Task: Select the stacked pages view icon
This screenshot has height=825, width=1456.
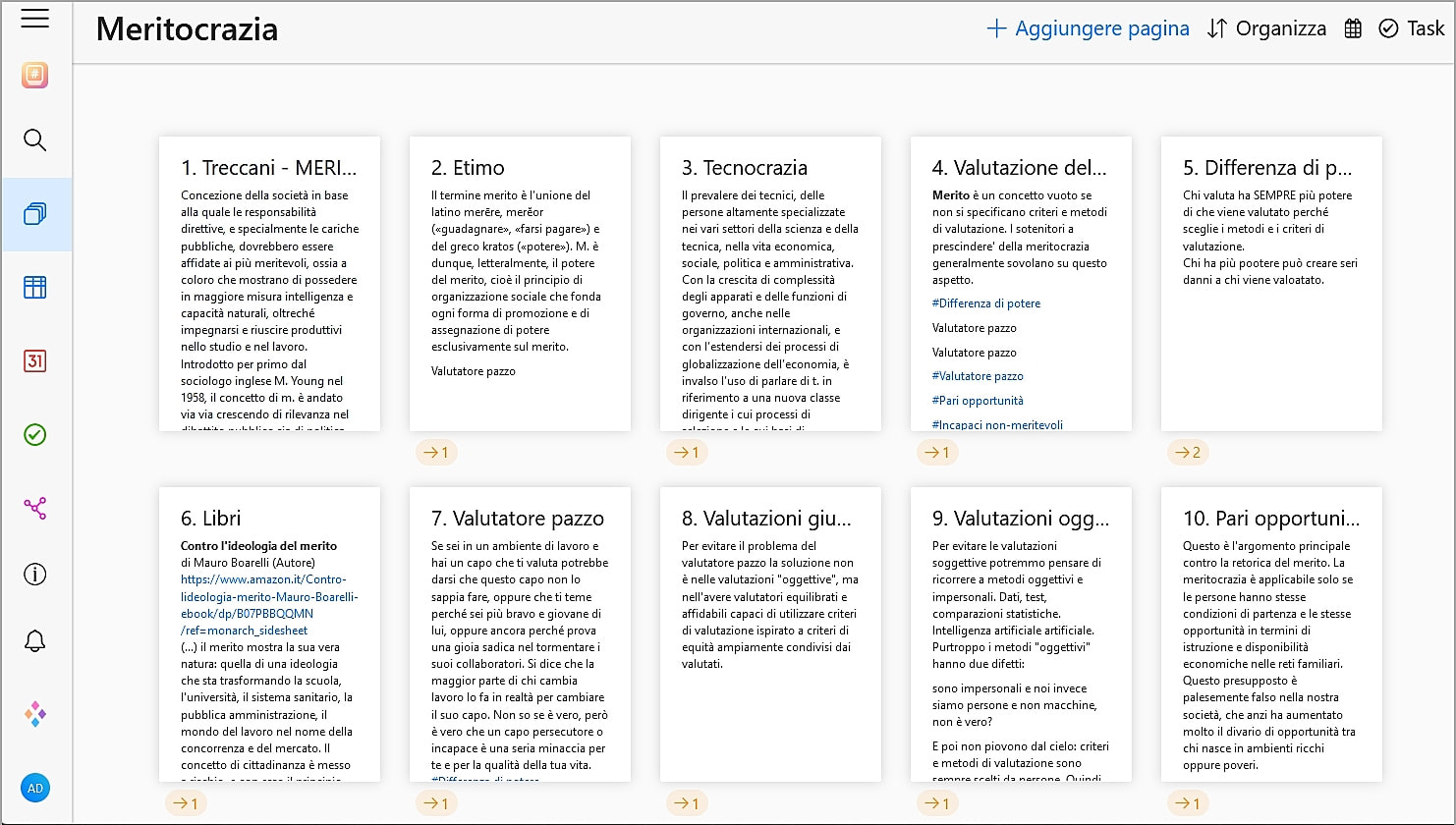Action: pos(34,214)
